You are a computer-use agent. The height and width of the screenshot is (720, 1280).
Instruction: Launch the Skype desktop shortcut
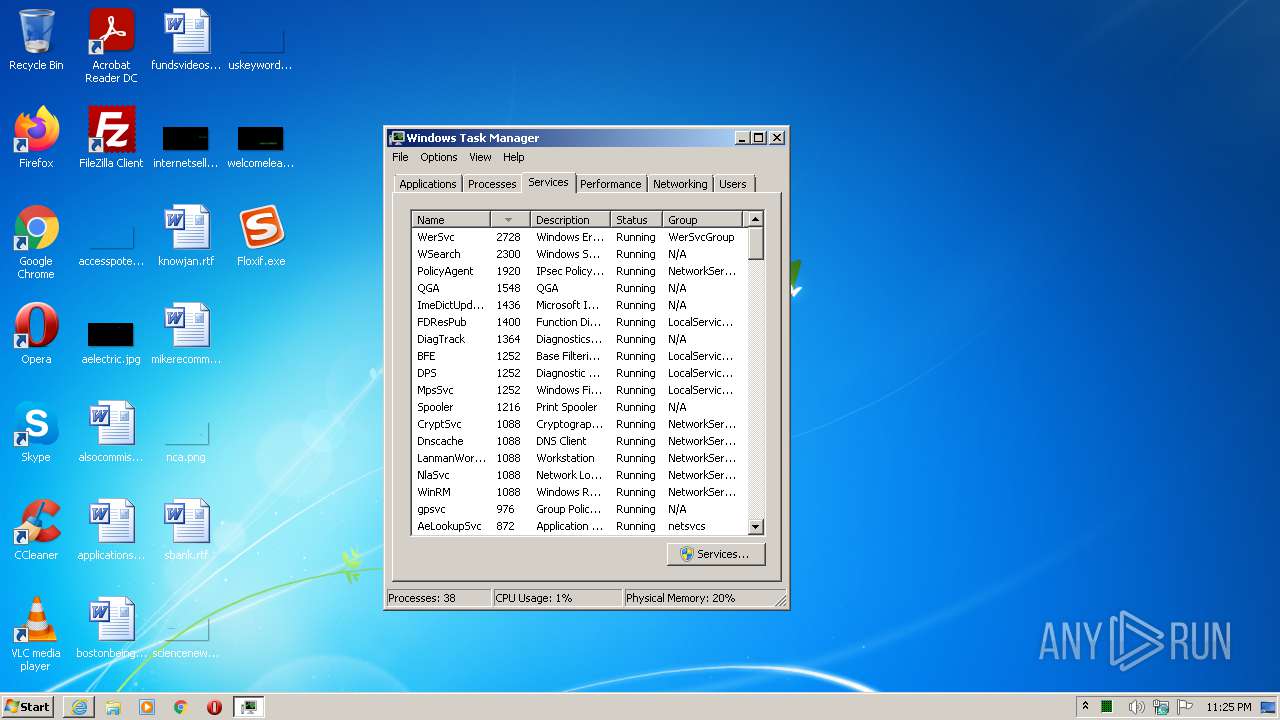click(36, 432)
